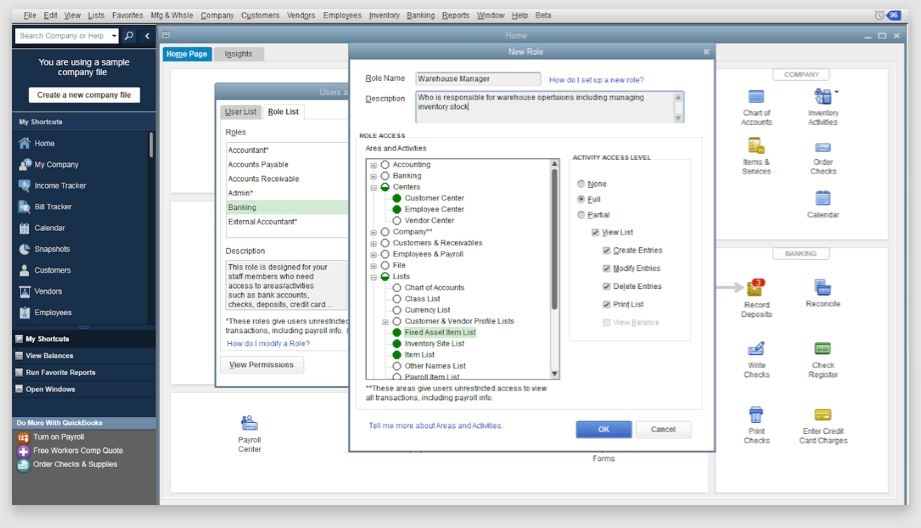Viewport: 921px width, 528px height.
Task: Switch to the Insights tab
Action: (x=238, y=54)
